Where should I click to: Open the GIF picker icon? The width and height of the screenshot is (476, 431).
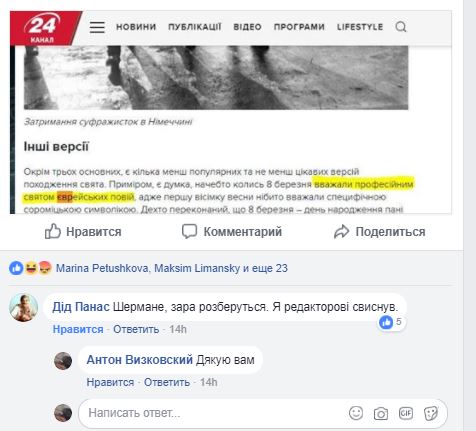tap(406, 413)
